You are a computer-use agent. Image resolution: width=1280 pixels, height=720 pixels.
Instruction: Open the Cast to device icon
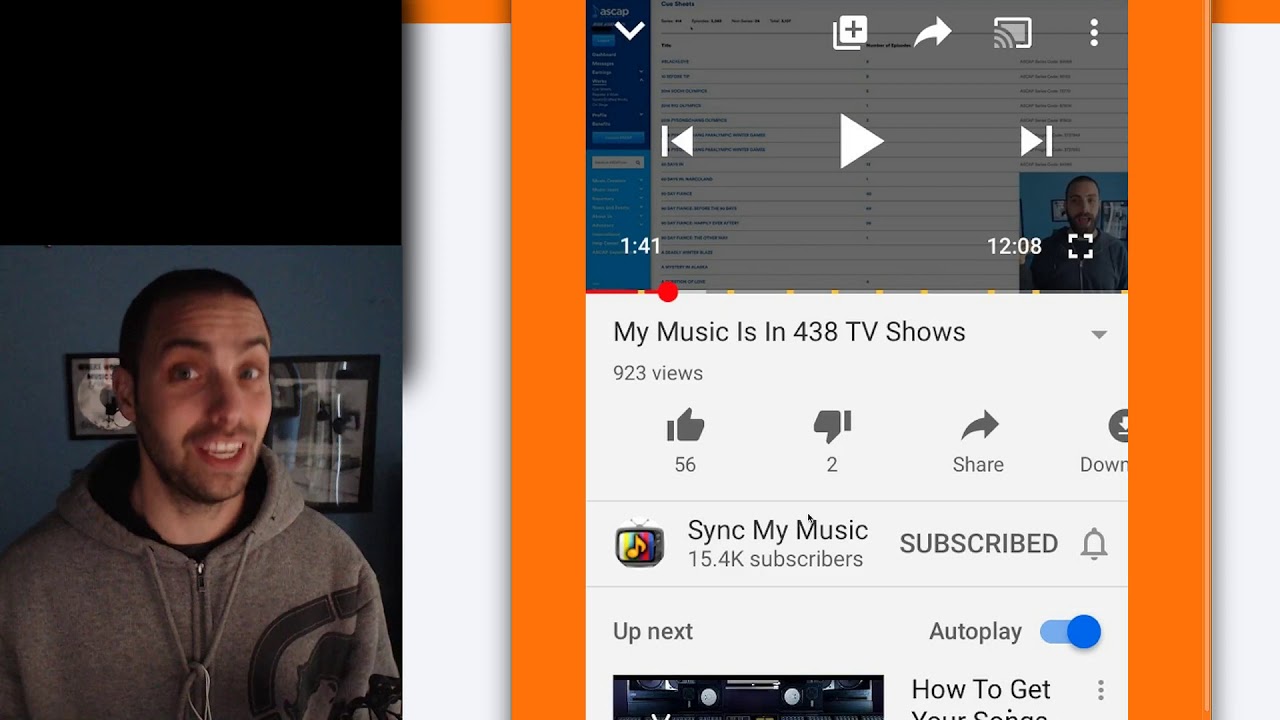tap(1012, 33)
